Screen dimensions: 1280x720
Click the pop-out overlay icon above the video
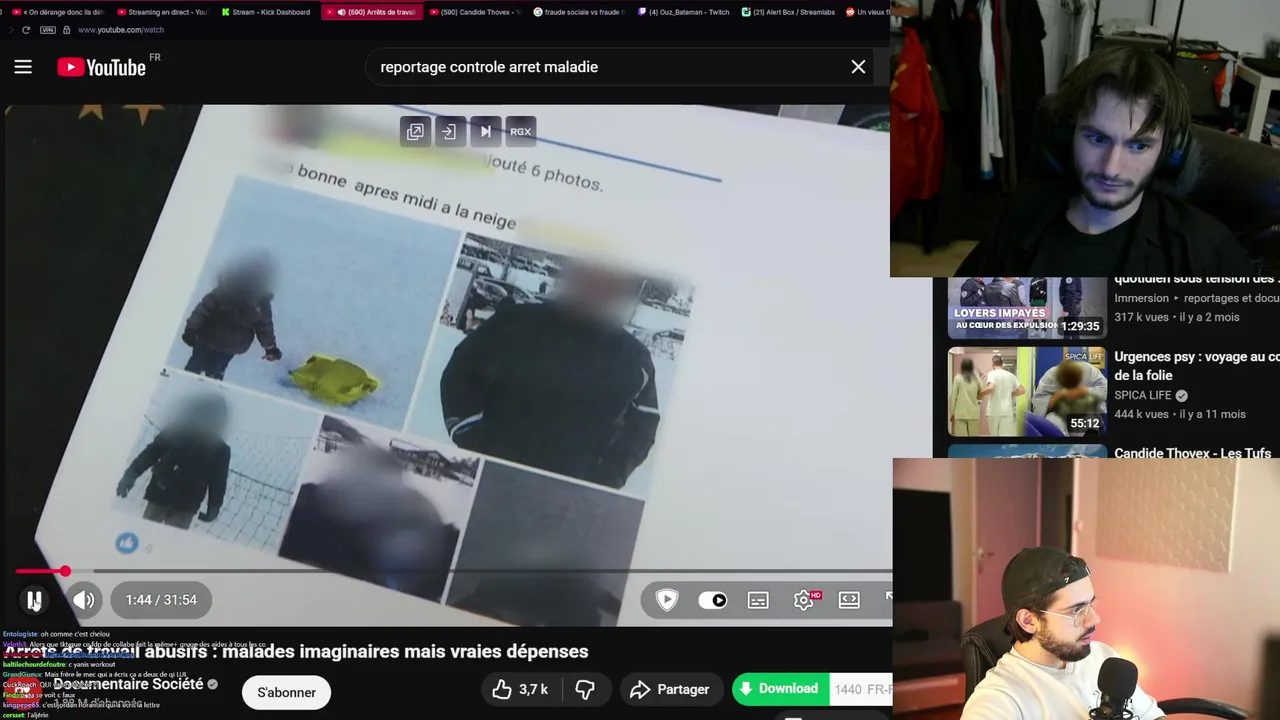pyautogui.click(x=415, y=131)
